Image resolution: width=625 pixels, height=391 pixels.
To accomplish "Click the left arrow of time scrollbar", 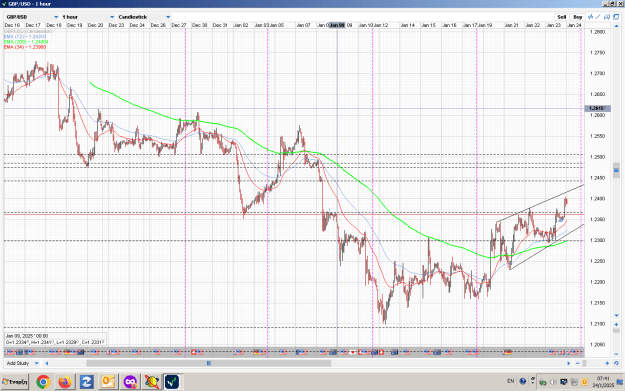I will (47, 363).
